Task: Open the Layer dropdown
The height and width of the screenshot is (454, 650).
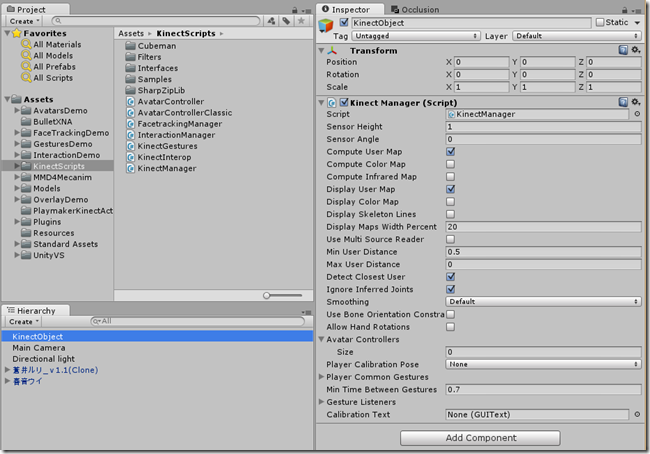Action: (577, 36)
